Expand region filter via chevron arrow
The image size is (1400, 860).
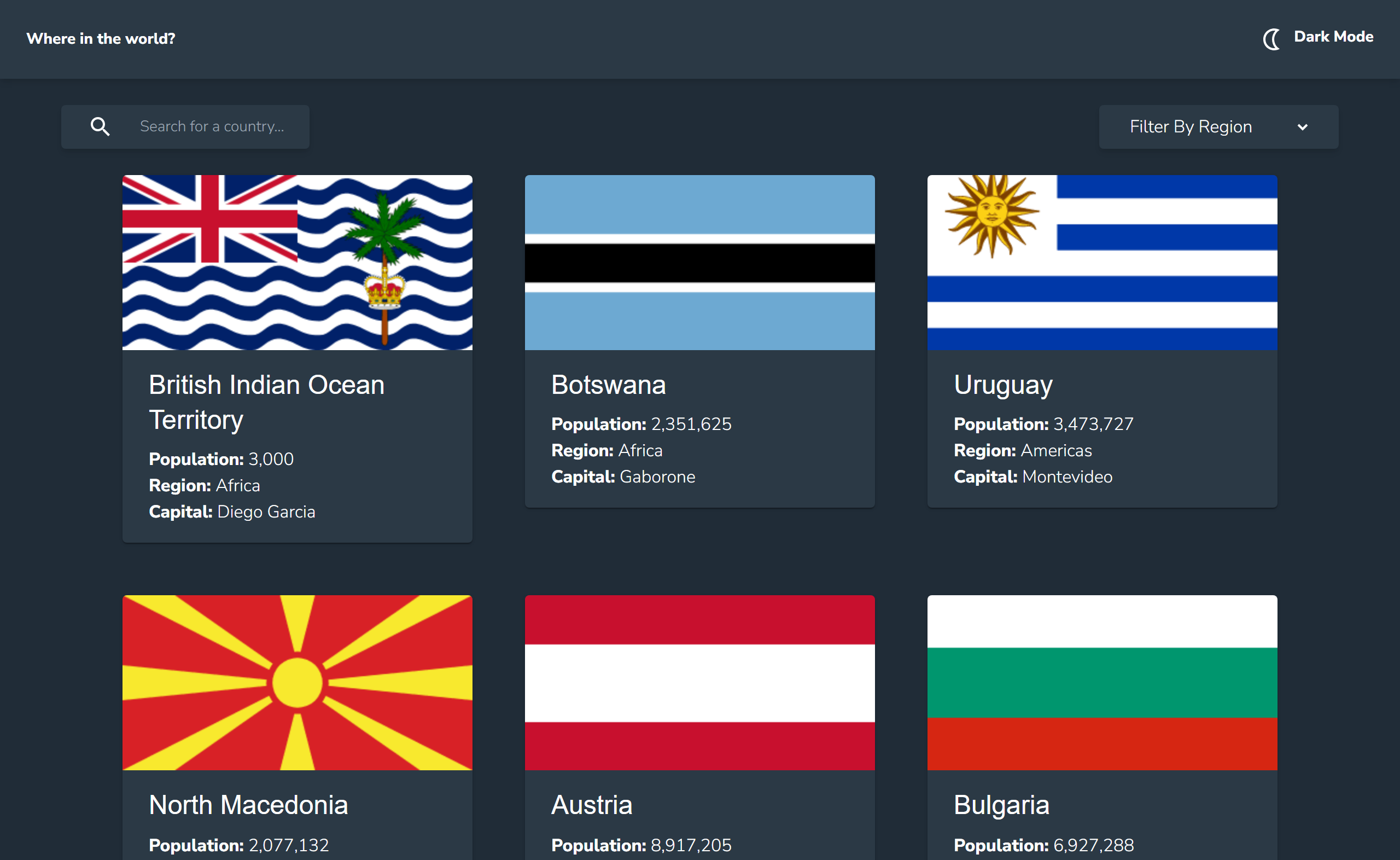pos(1302,127)
